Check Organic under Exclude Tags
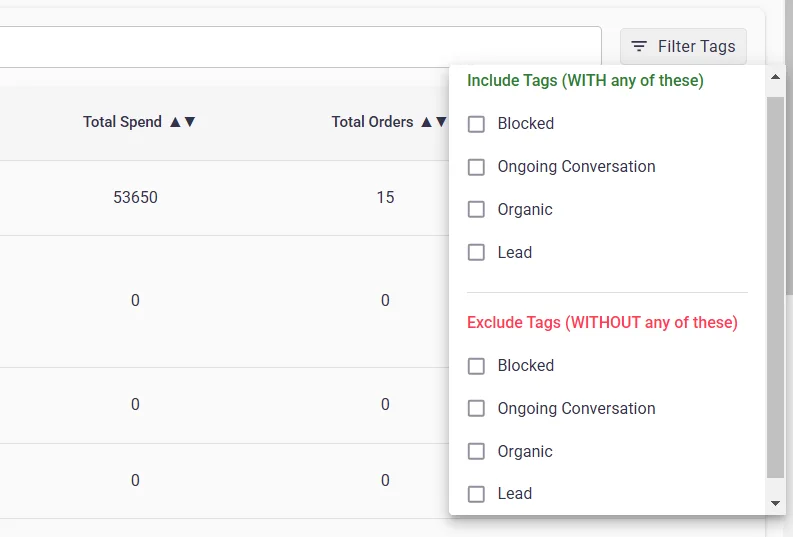This screenshot has width=793, height=537. (x=476, y=452)
